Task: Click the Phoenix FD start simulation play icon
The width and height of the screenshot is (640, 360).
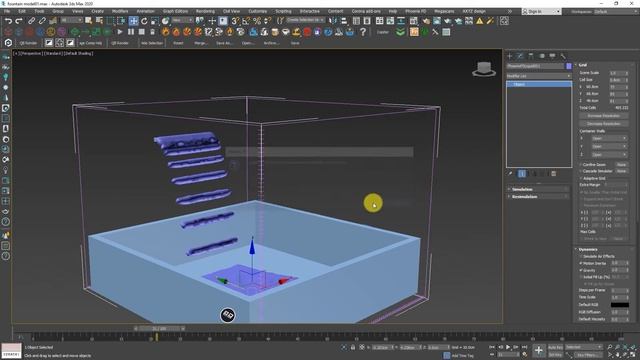Action: click(x=120, y=32)
